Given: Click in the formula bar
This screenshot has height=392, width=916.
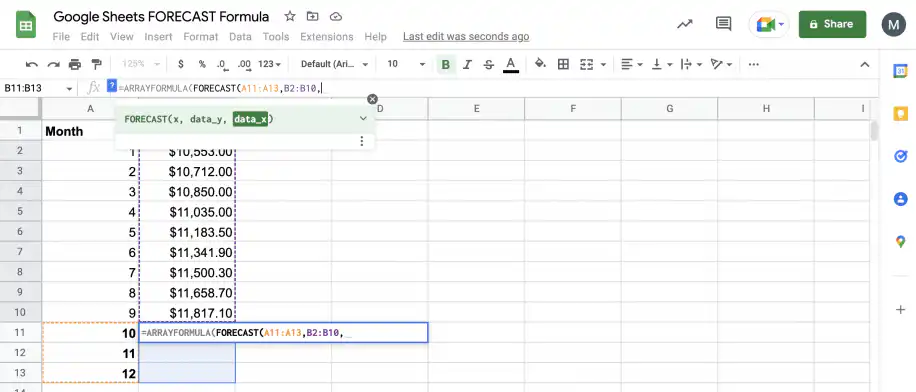Looking at the screenshot, I should (497, 88).
